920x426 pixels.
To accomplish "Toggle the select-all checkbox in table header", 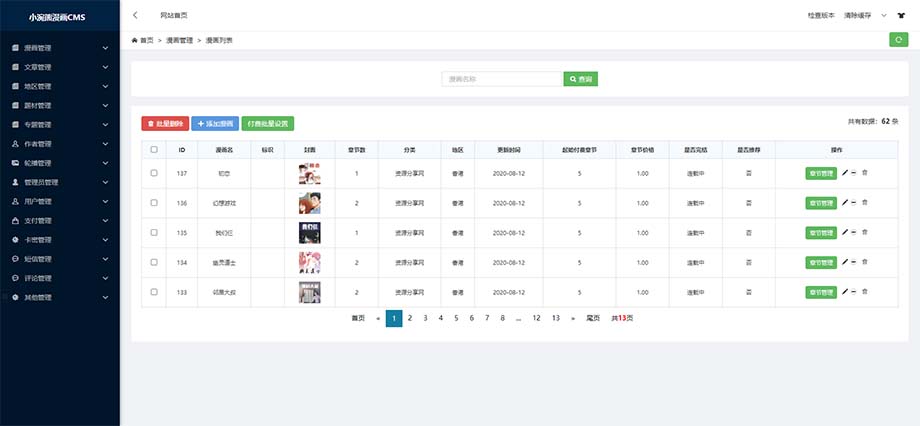I will 153,149.
